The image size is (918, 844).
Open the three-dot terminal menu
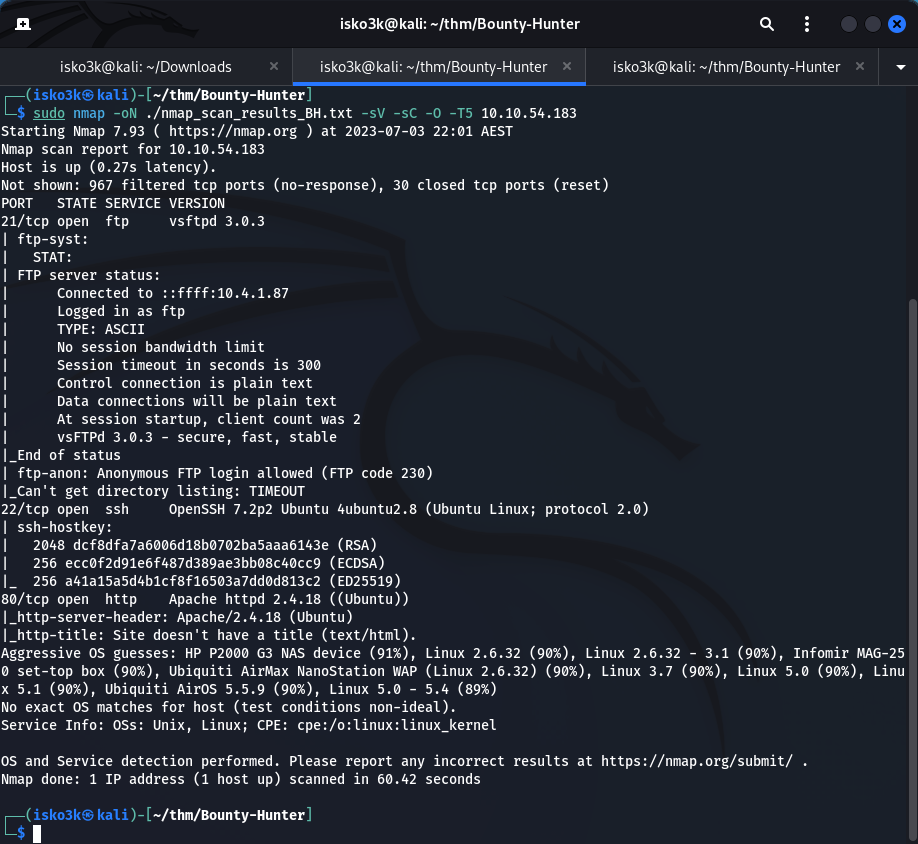[x=807, y=24]
